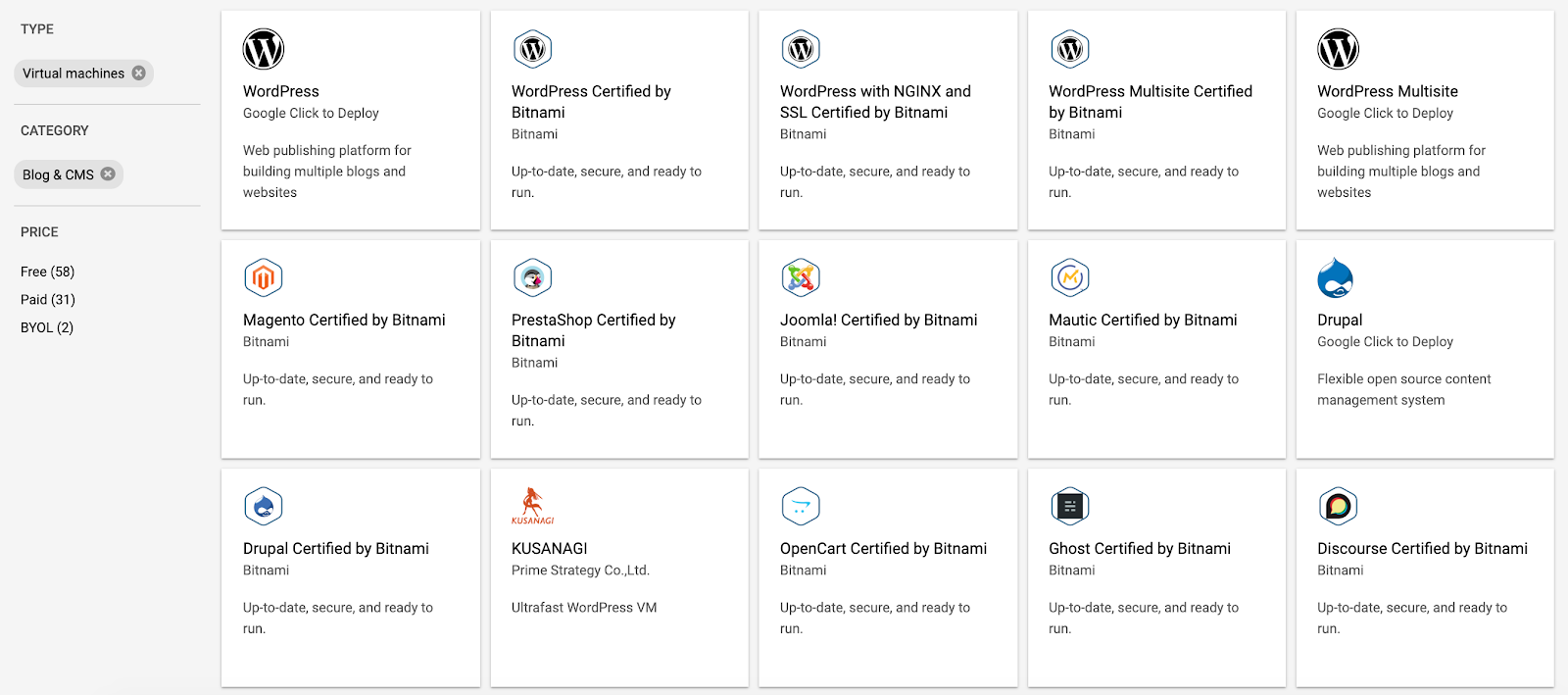Click Bitnami publisher under Ghost Certified

pos(1071,571)
